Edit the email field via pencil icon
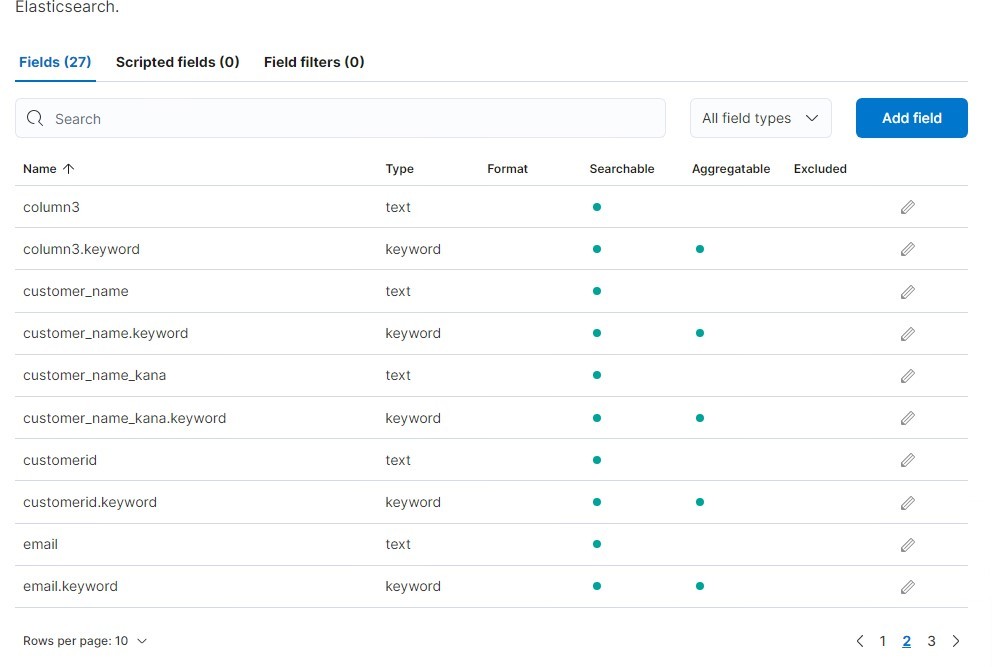Image resolution: width=992 pixels, height=667 pixels. point(907,545)
